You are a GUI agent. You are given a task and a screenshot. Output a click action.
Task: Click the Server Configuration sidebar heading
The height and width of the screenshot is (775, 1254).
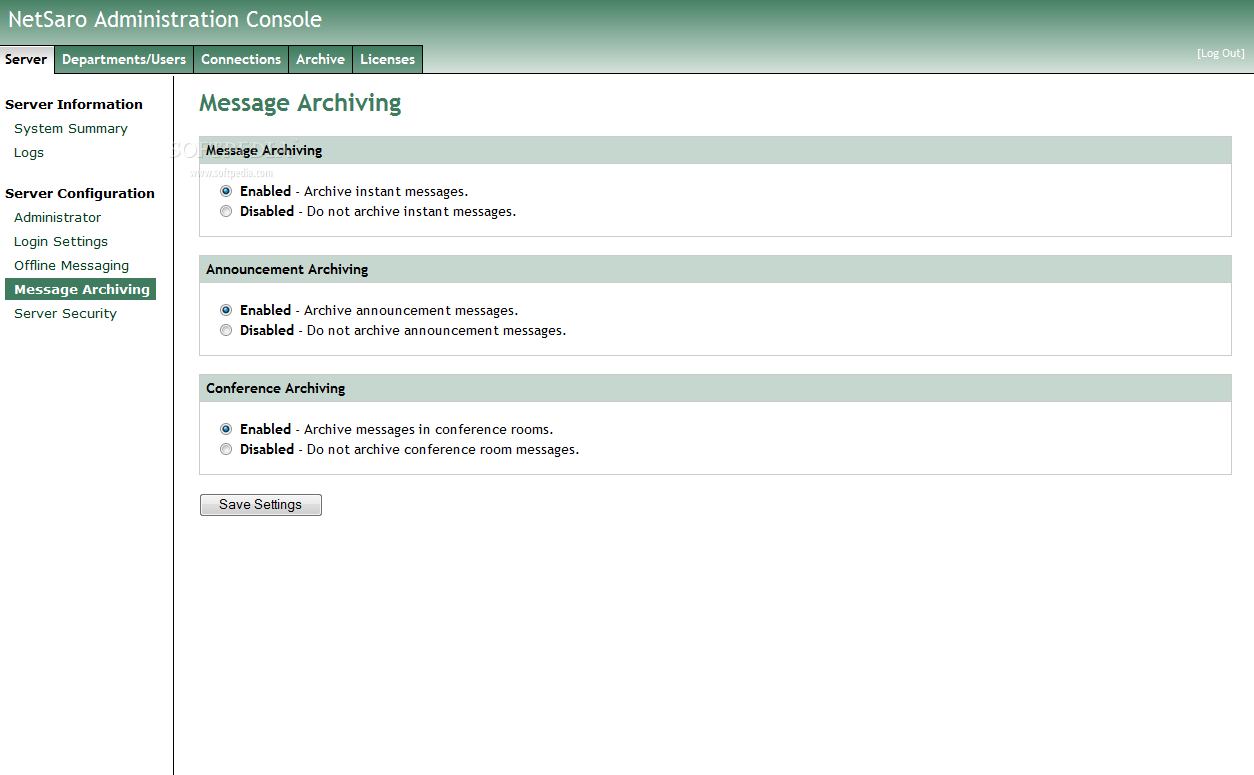click(x=80, y=193)
